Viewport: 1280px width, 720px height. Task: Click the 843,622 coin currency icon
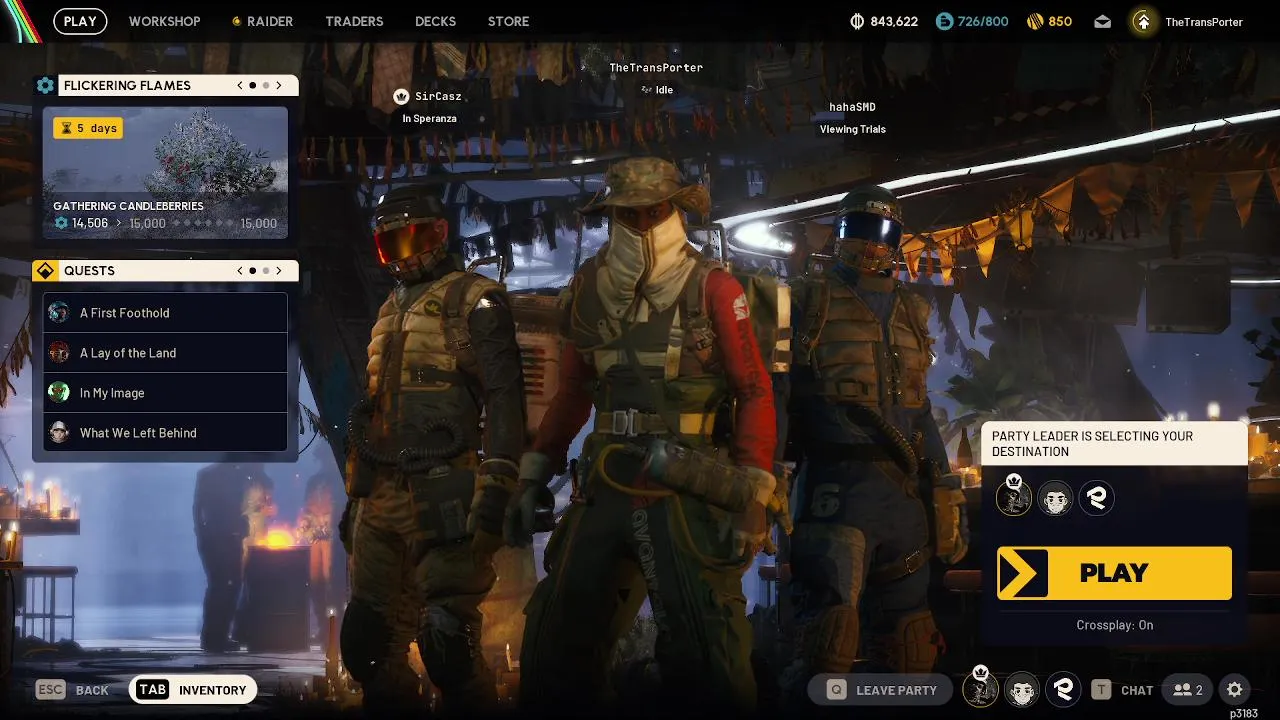[x=857, y=21]
